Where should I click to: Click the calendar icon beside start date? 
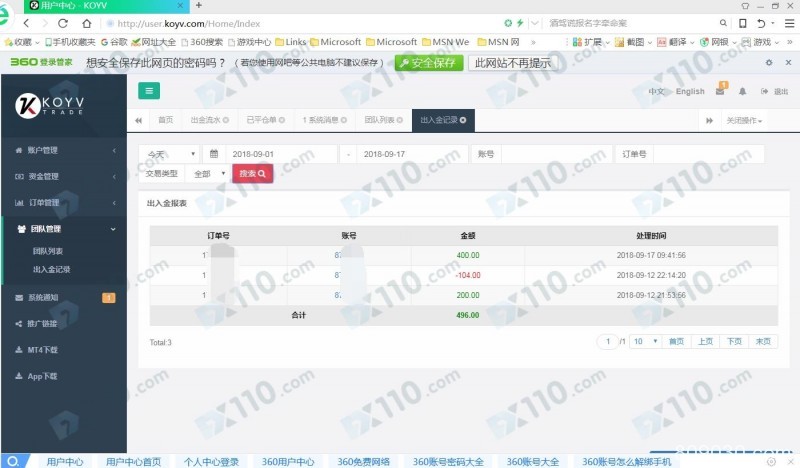[214, 154]
